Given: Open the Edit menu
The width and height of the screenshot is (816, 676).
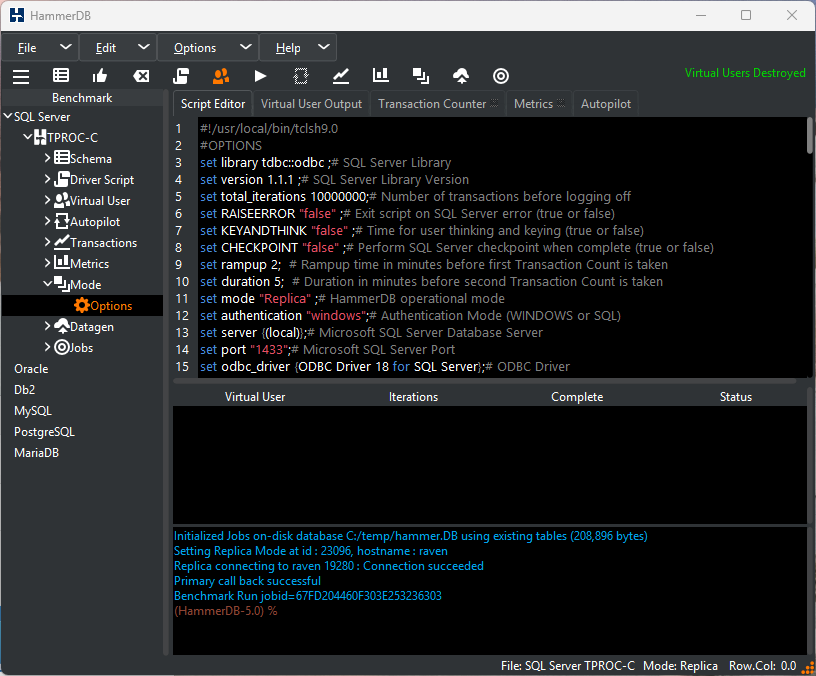Looking at the screenshot, I should (x=118, y=47).
